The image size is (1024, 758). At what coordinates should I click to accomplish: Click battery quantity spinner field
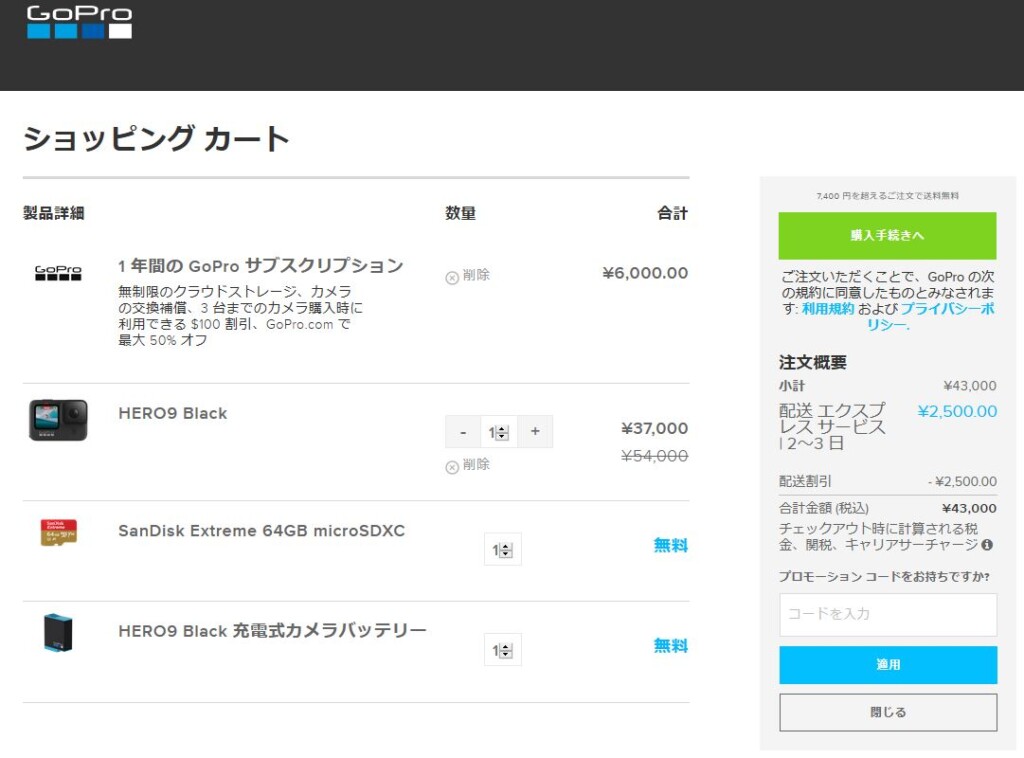(503, 650)
